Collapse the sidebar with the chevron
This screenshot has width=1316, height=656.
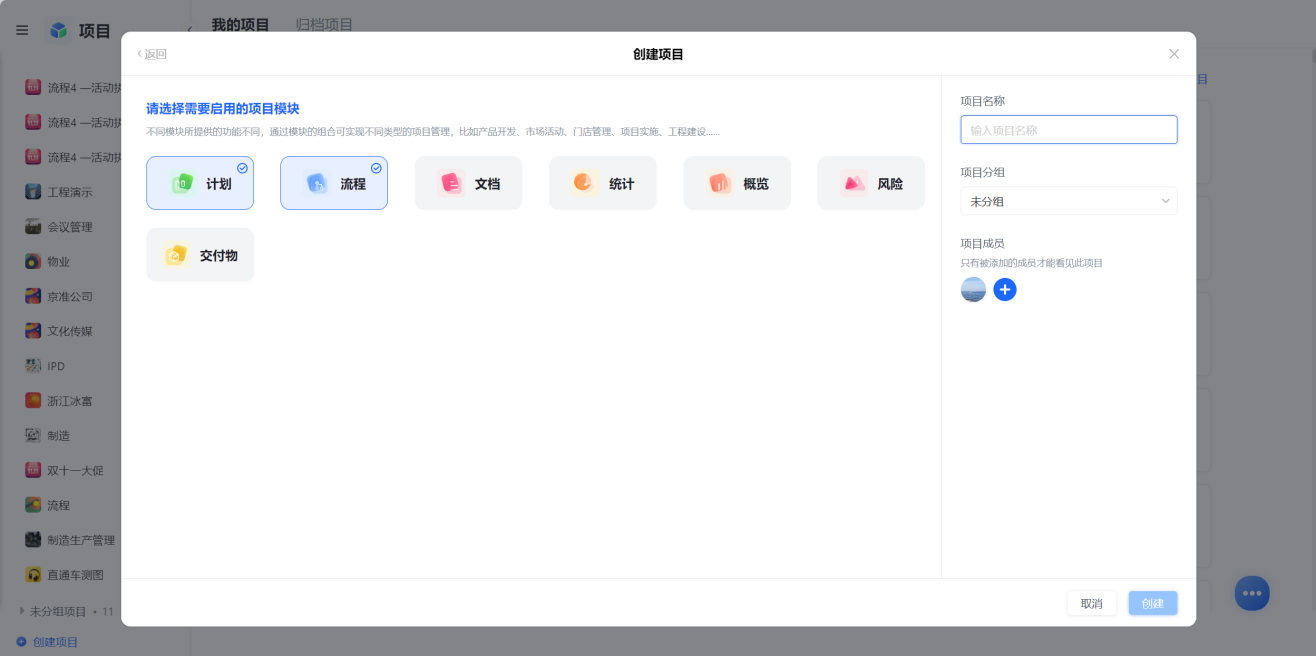point(190,30)
